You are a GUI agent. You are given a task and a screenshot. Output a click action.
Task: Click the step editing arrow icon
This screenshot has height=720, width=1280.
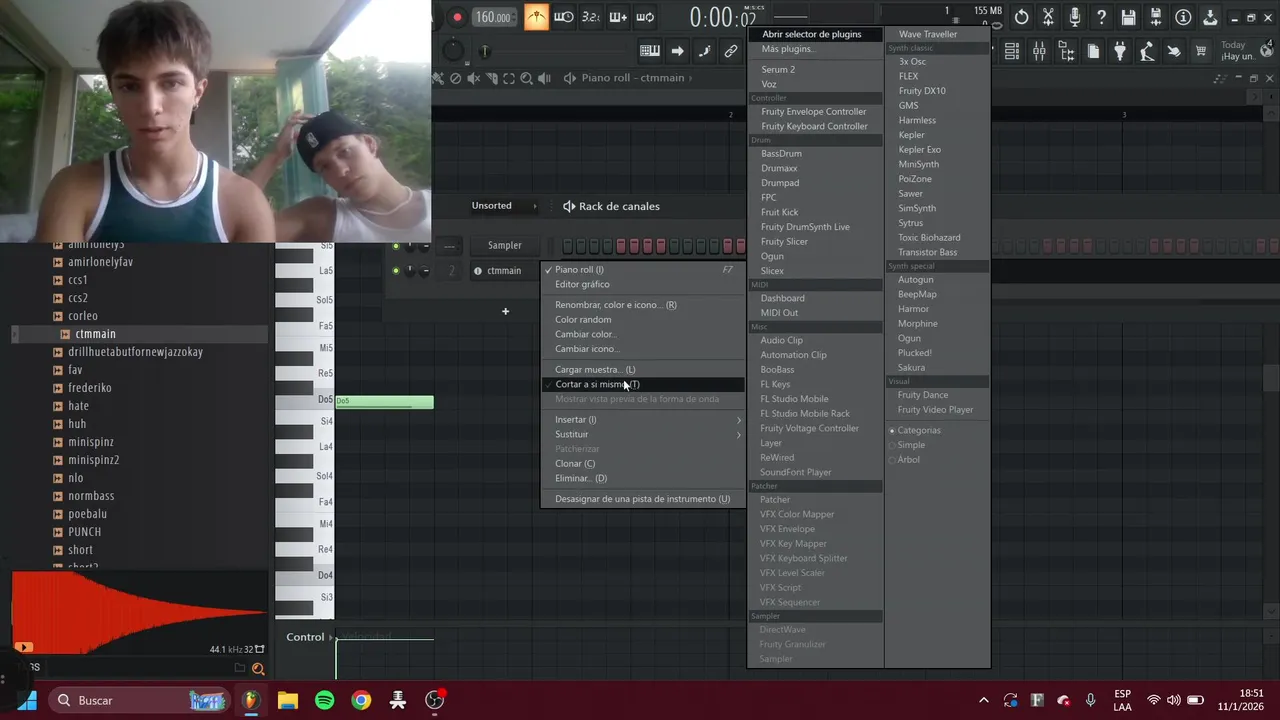coord(677,51)
